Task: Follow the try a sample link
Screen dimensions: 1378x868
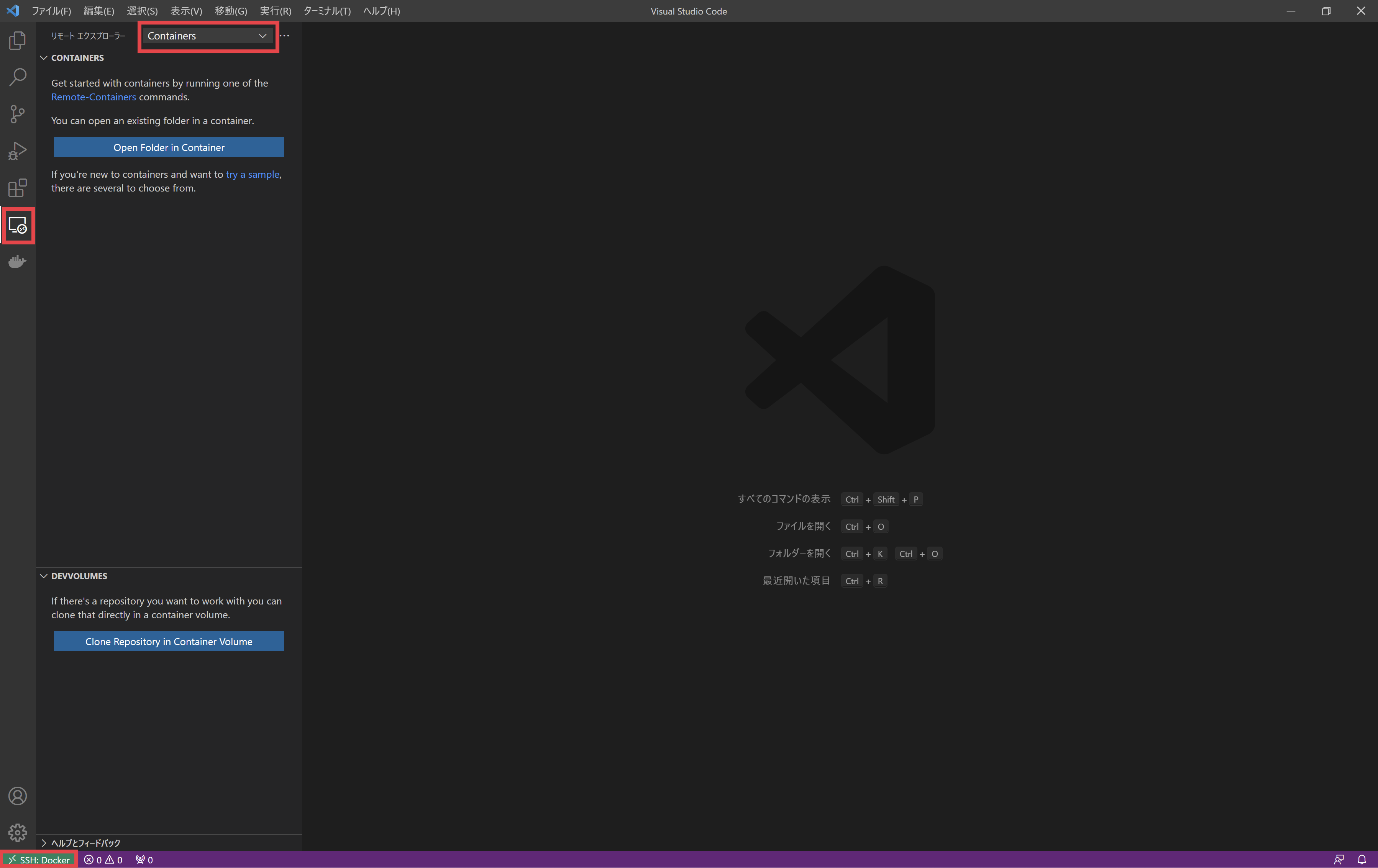Action: coord(253,175)
